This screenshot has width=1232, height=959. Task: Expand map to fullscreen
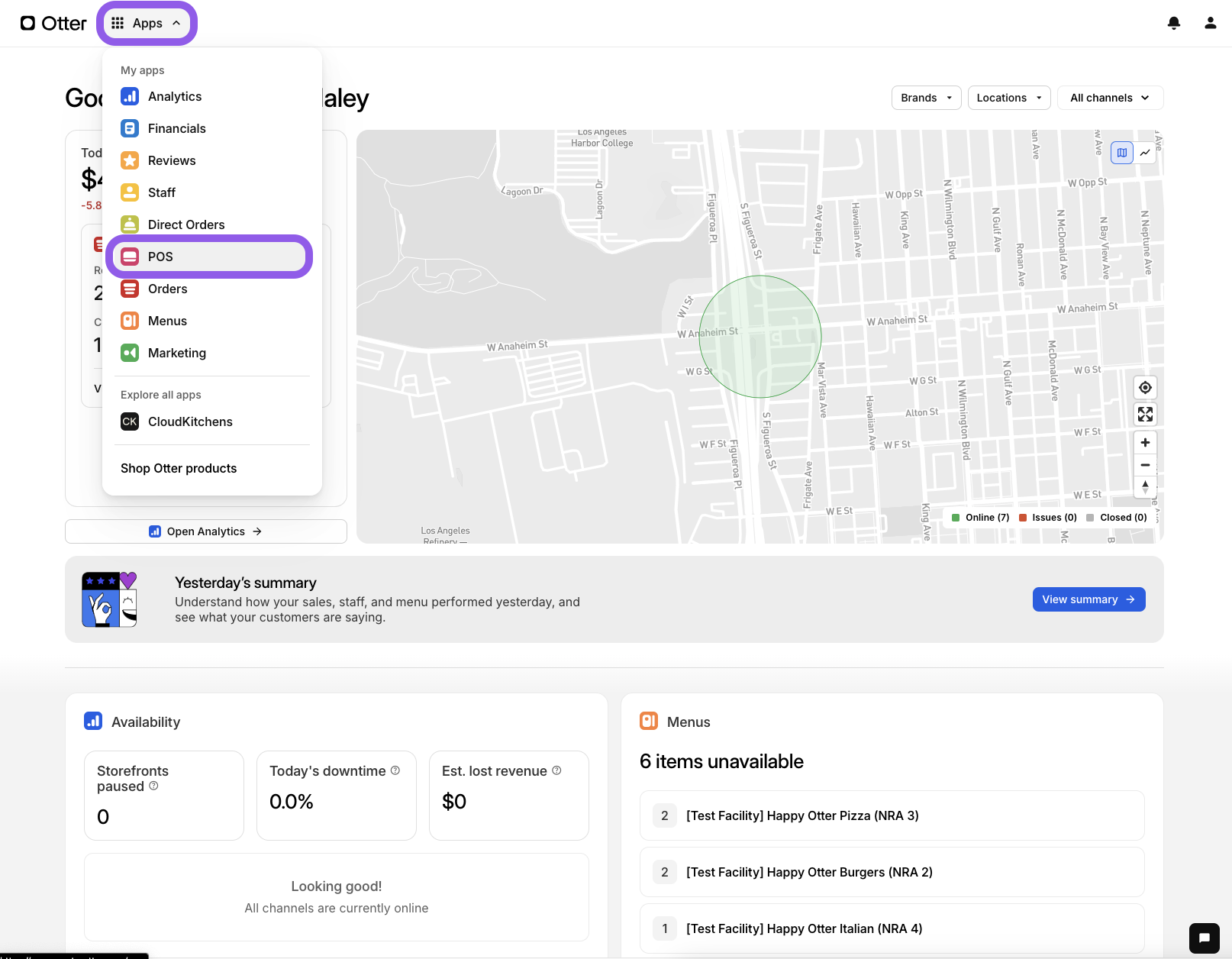point(1145,415)
